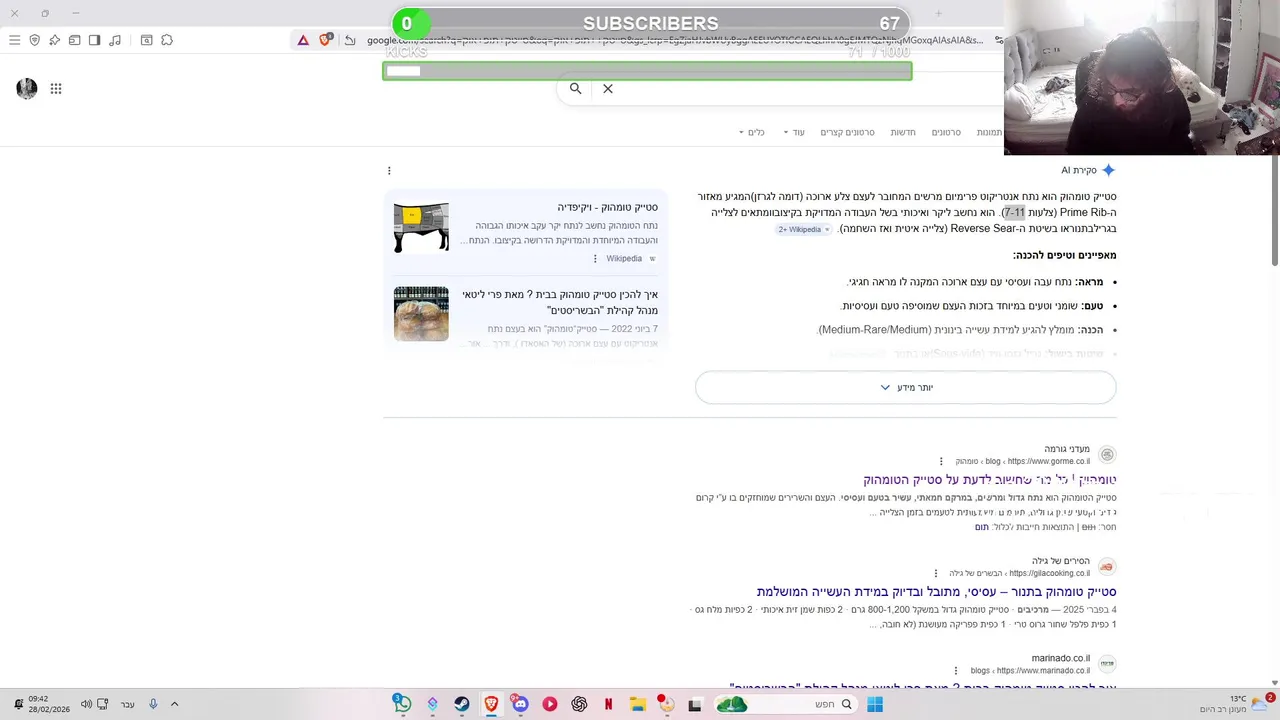Viewport: 1280px width, 720px height.
Task: Open gorme.co.il Tomahawk steak result title
Action: point(990,480)
